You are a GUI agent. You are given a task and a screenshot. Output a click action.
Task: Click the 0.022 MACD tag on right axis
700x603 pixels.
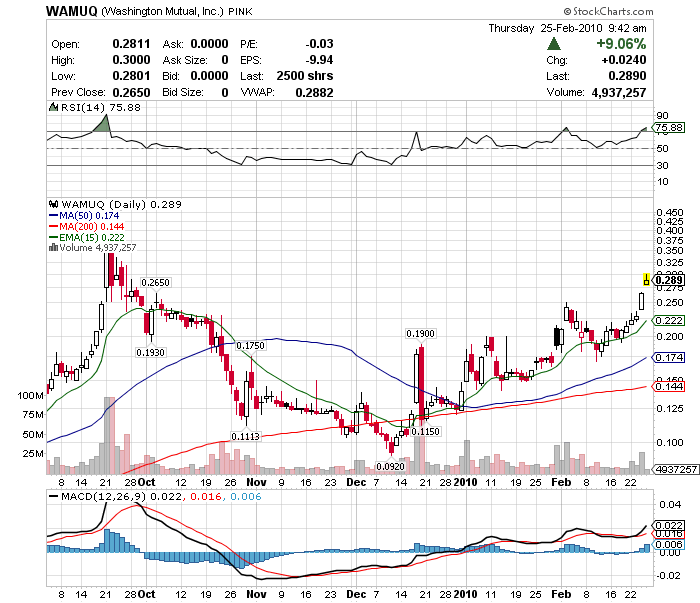pyautogui.click(x=669, y=525)
